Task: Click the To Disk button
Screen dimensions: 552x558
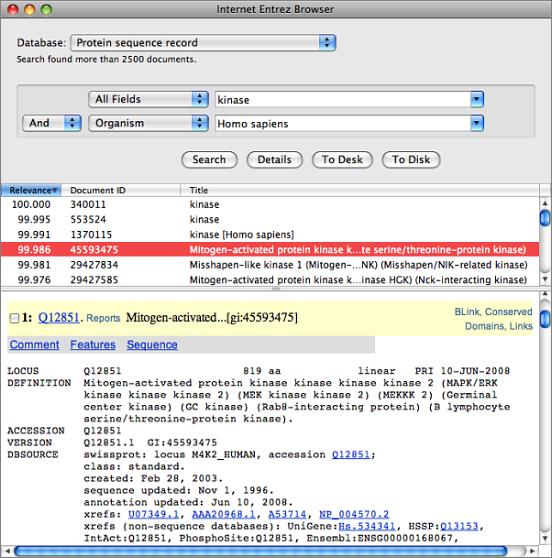Action: point(411,159)
